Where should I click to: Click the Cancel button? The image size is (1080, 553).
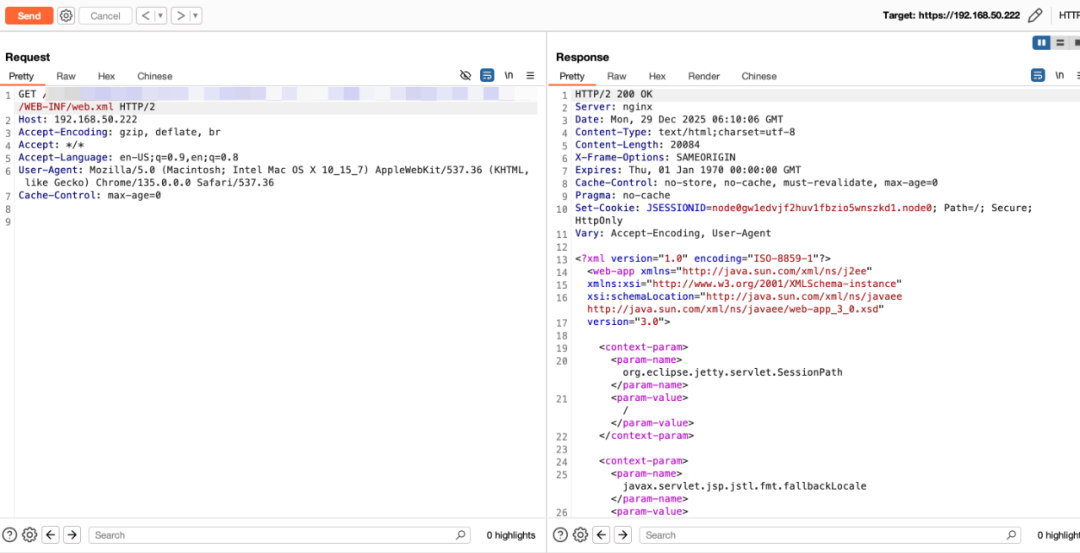click(x=105, y=16)
